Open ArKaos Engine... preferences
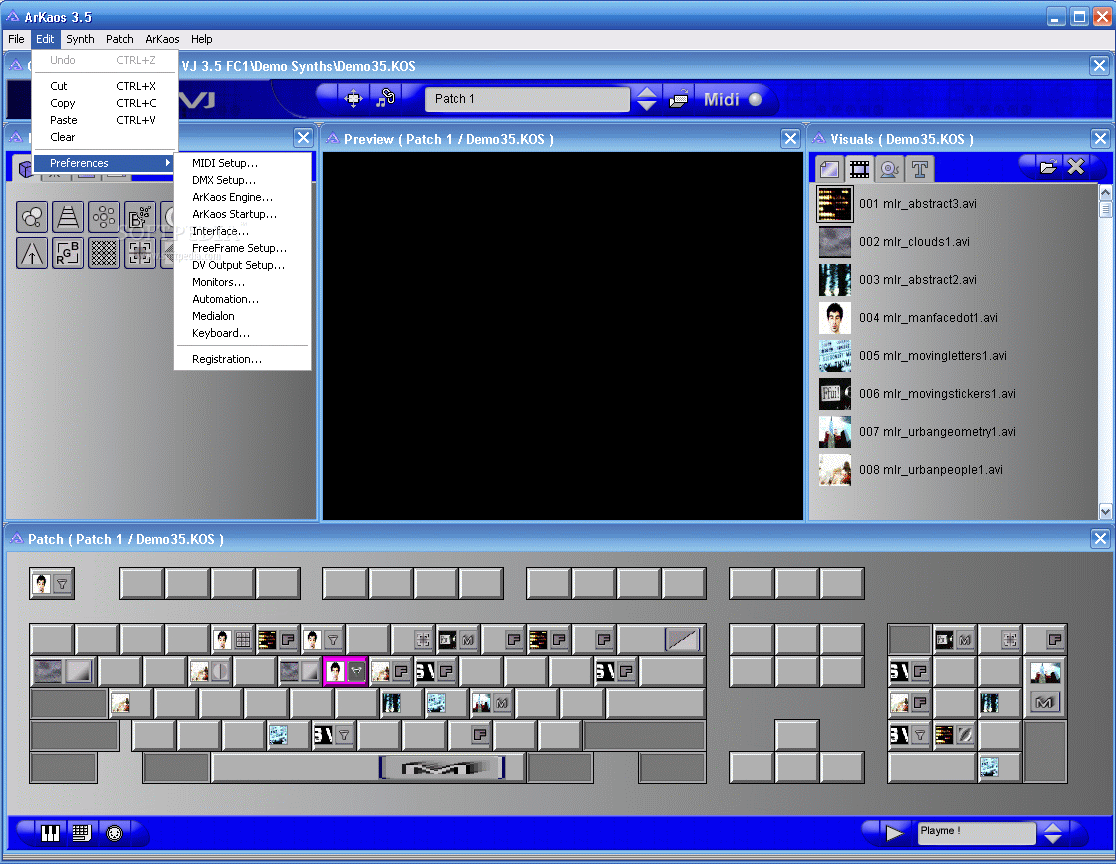This screenshot has width=1116, height=864. pos(243,197)
